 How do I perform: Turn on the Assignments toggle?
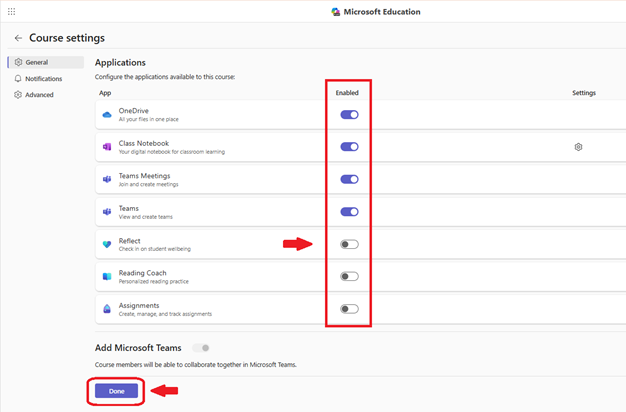(349, 309)
